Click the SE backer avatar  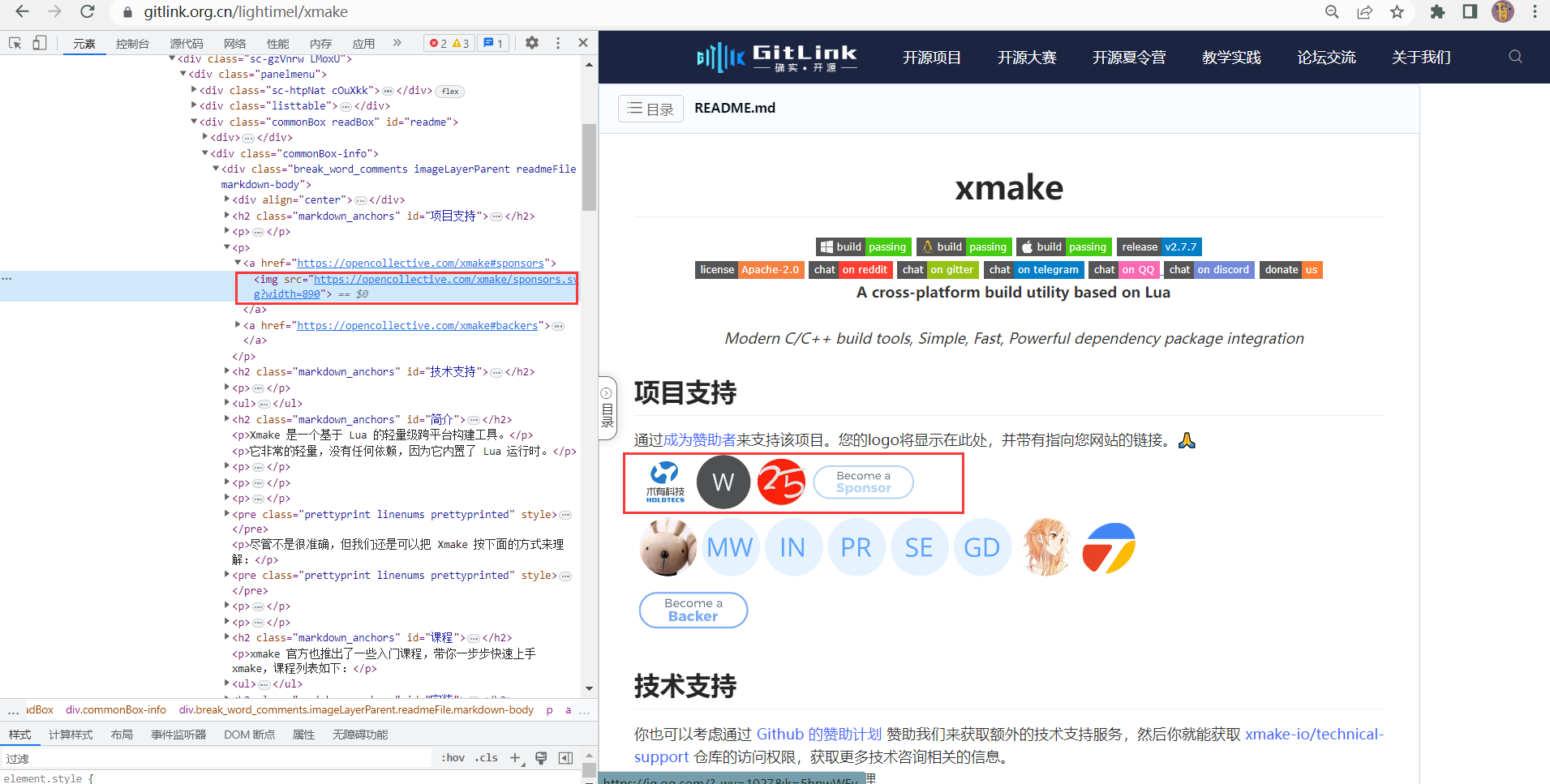pos(919,547)
